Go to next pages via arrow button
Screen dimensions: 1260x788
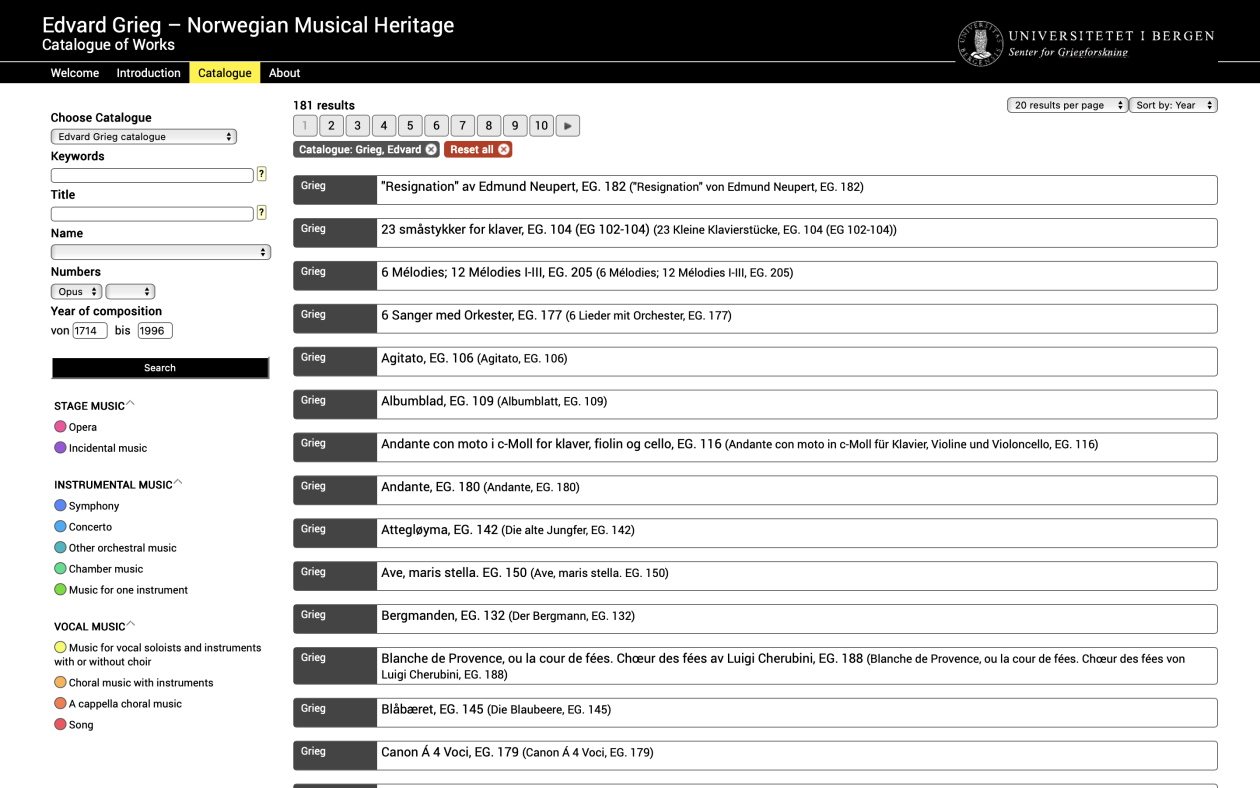click(x=567, y=125)
